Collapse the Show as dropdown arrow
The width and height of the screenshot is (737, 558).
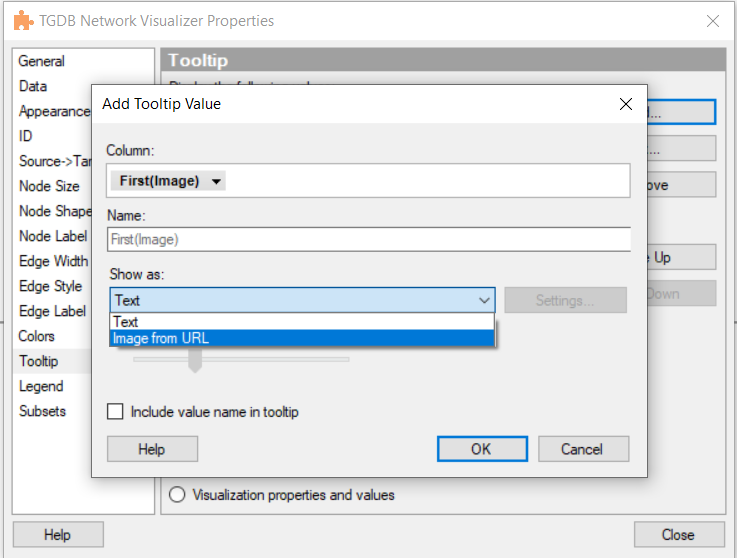(484, 300)
